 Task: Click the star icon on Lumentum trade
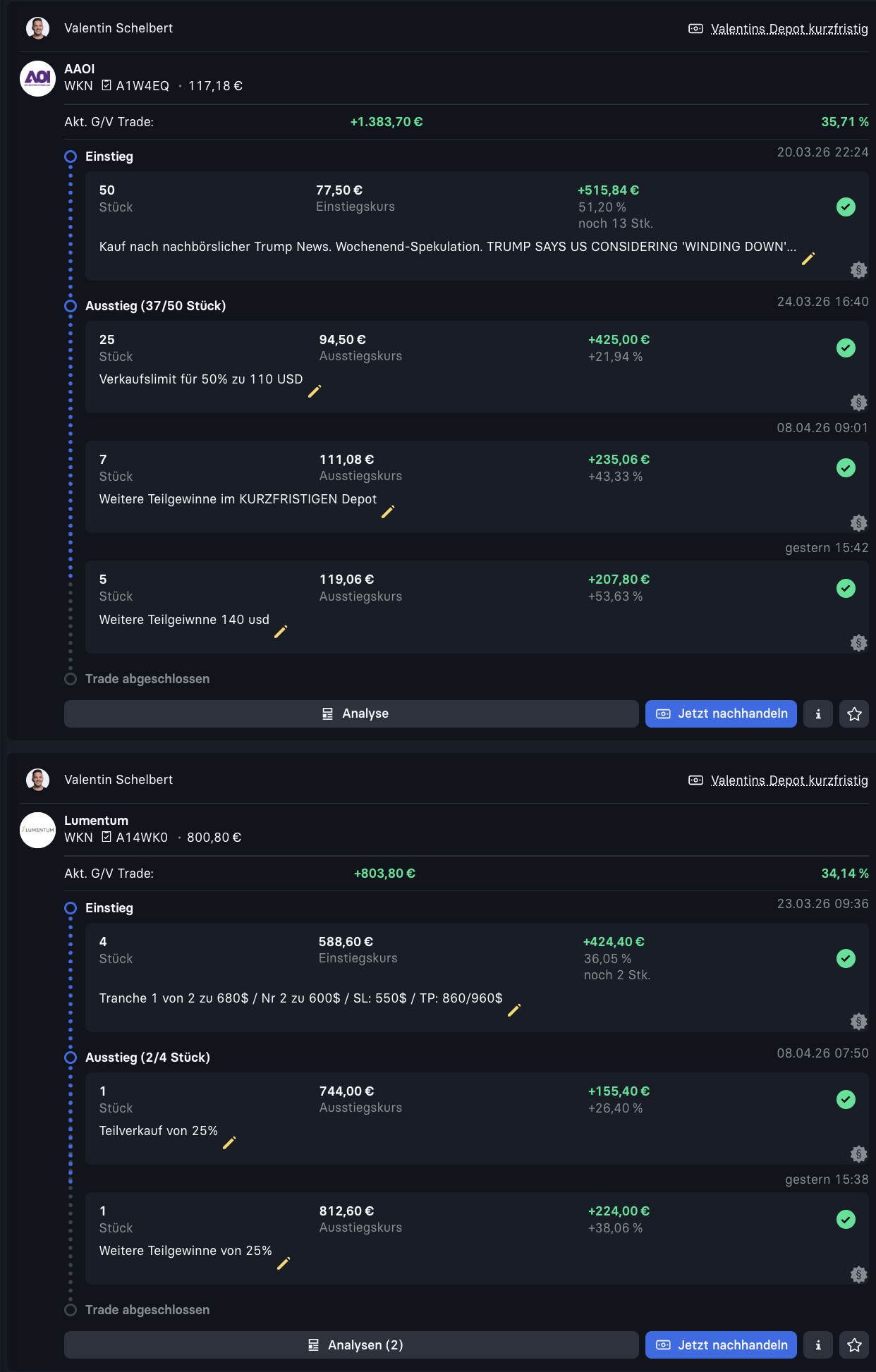[854, 1345]
